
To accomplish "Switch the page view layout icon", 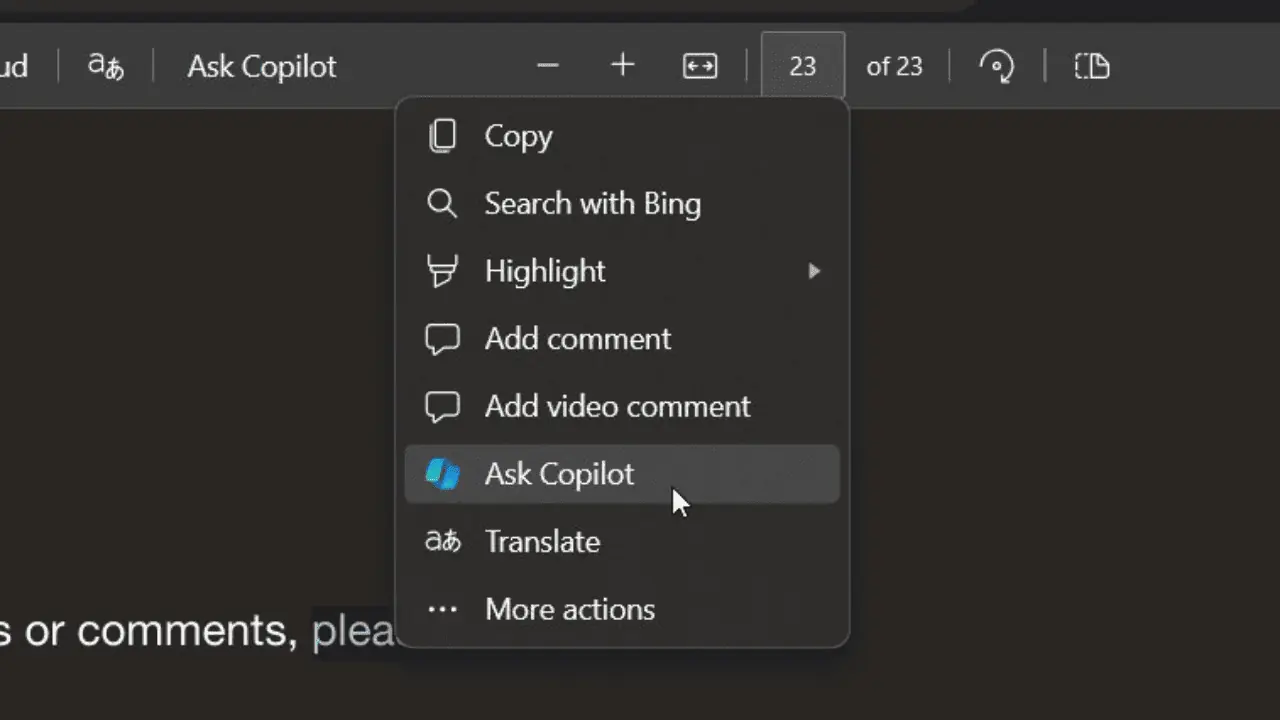I will [x=1092, y=66].
